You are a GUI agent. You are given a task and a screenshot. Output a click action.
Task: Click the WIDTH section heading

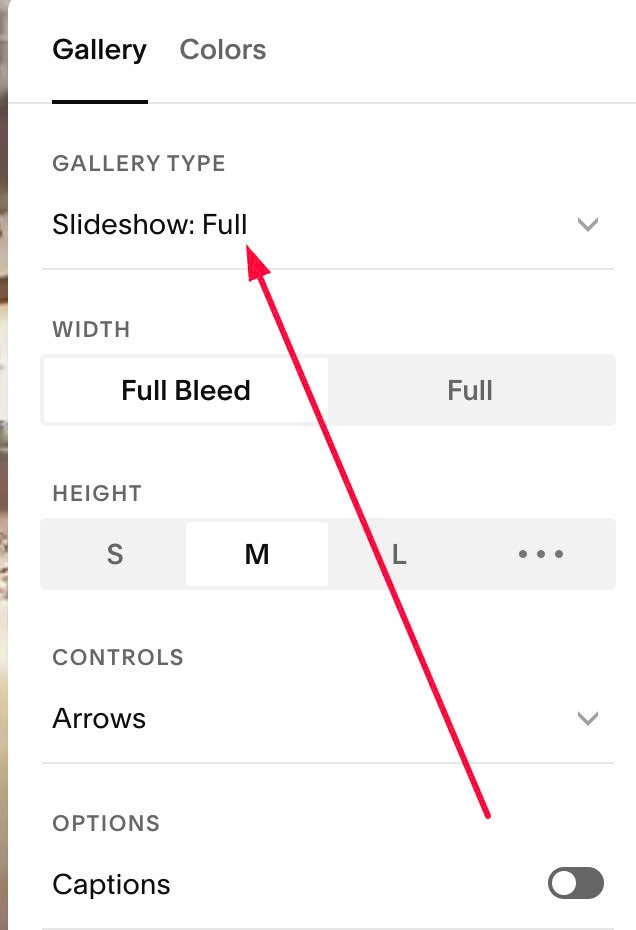pyautogui.click(x=91, y=329)
